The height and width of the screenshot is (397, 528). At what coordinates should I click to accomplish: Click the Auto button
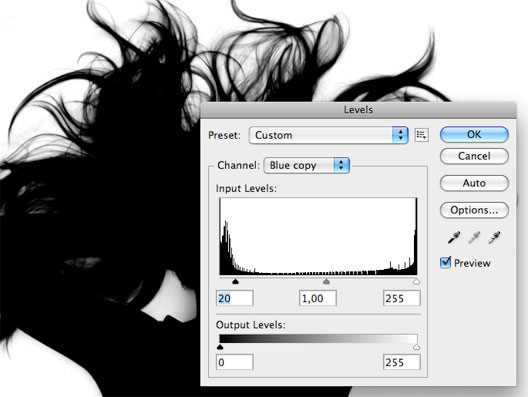[x=474, y=183]
